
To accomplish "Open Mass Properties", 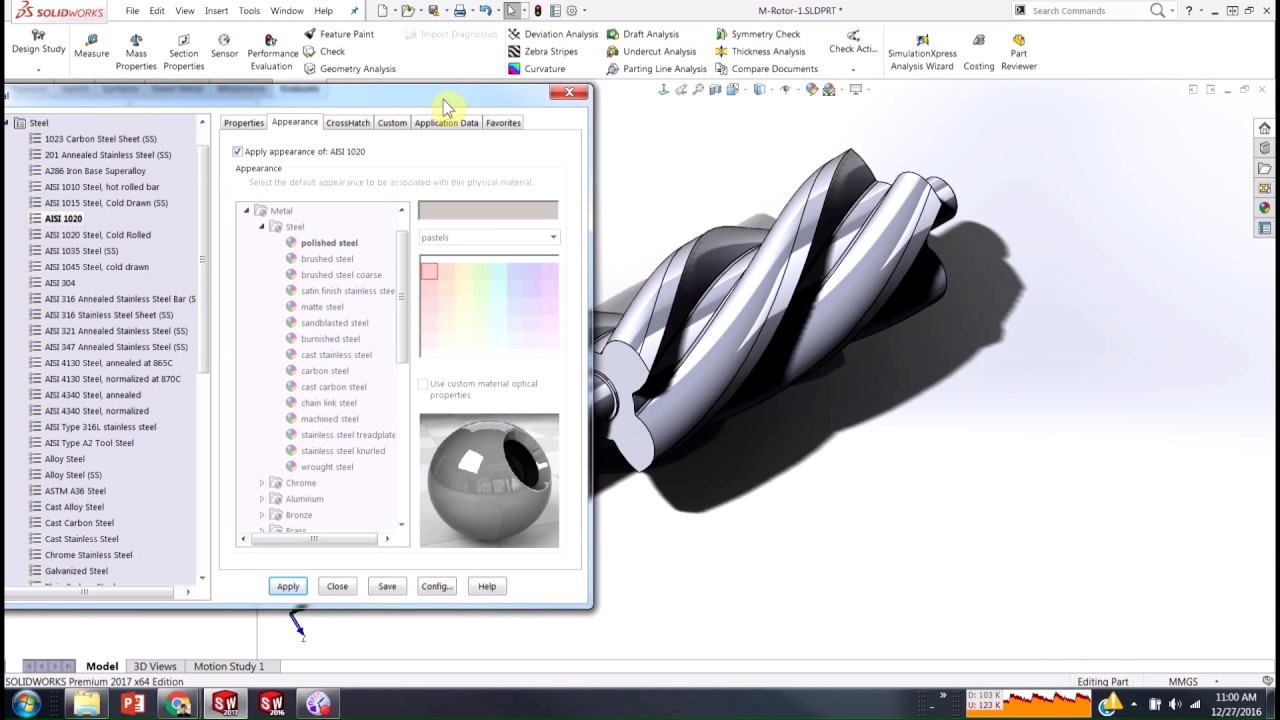I will pos(136,52).
